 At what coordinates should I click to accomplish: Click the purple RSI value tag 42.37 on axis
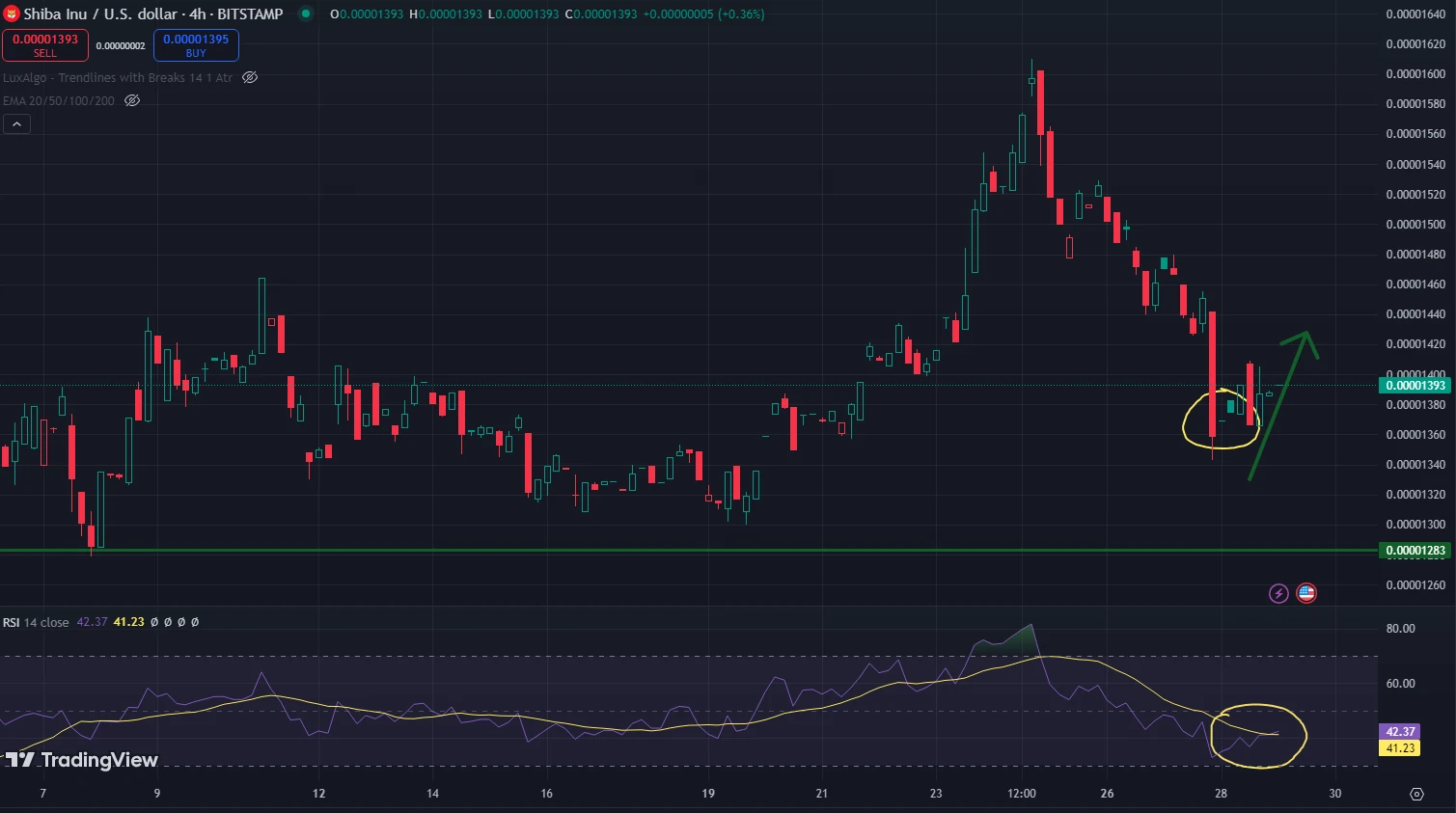pos(1400,732)
